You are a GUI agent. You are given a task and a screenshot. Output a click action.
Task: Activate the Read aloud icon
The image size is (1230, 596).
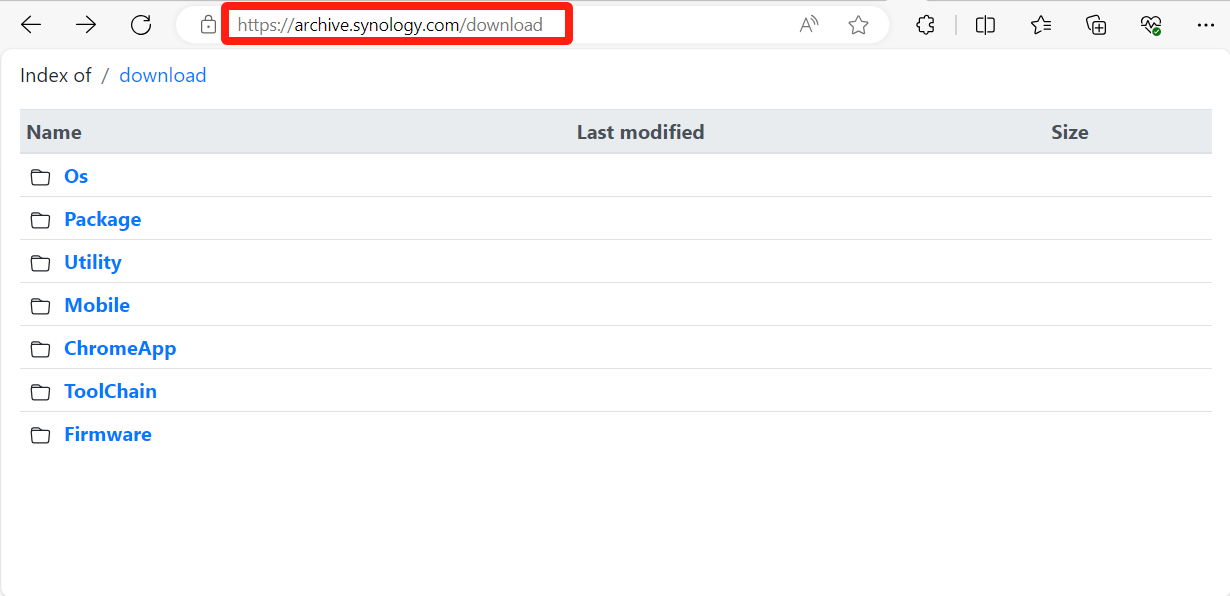coord(809,25)
